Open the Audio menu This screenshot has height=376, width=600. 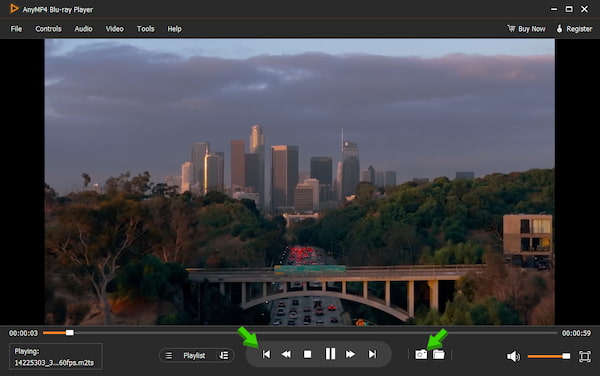point(83,29)
